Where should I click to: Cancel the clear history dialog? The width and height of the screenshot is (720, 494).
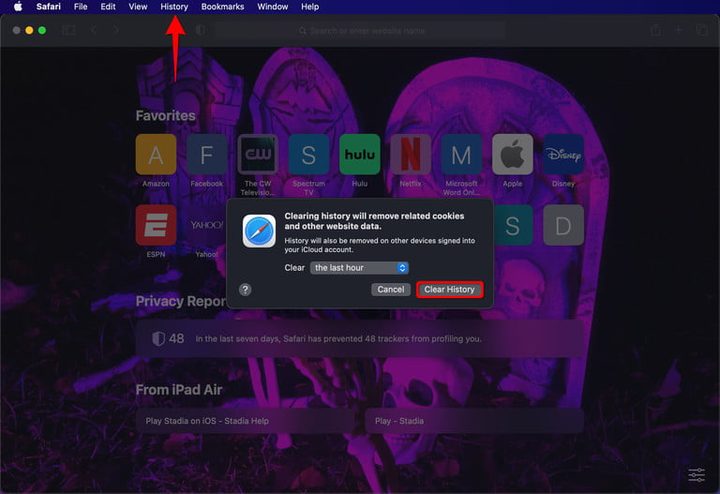pyautogui.click(x=391, y=290)
